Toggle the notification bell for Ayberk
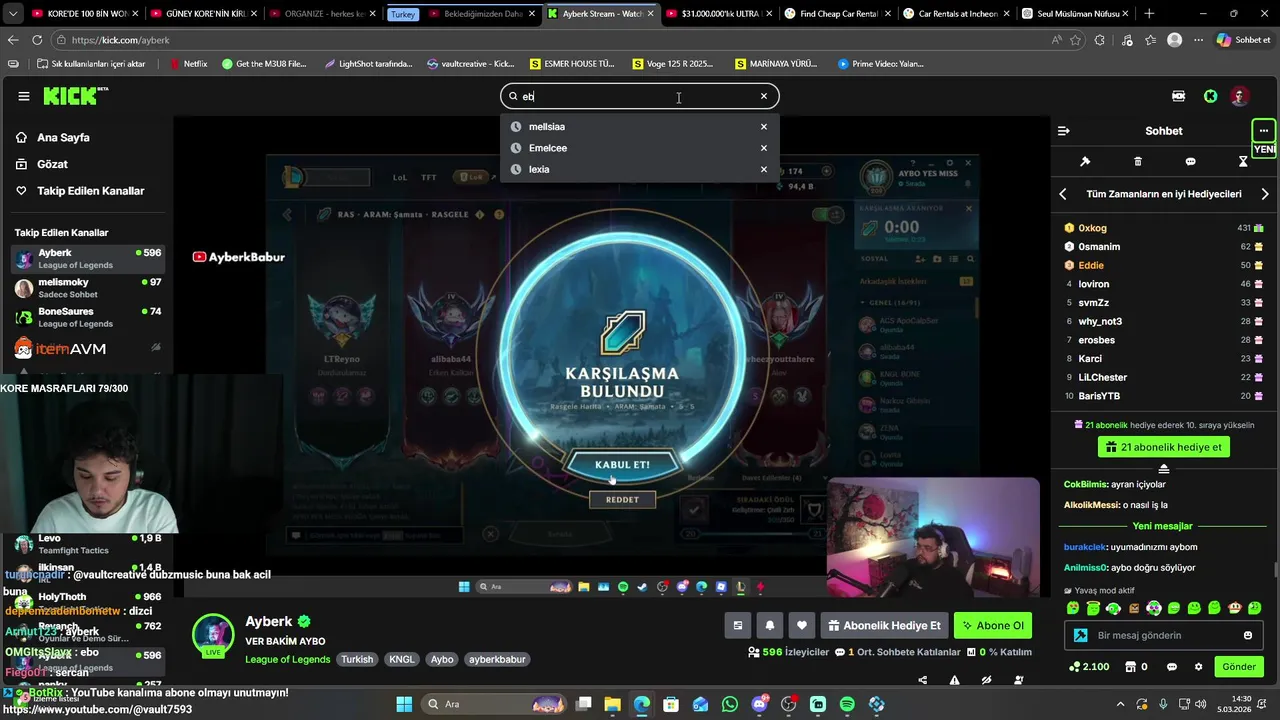Image resolution: width=1280 pixels, height=720 pixels. point(770,626)
